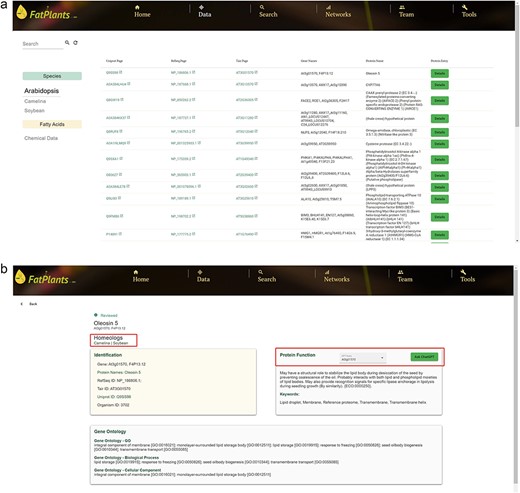This screenshot has width=520, height=493.
Task: Click the magnifier icon beside the sidebar search field
Action: click(67, 43)
